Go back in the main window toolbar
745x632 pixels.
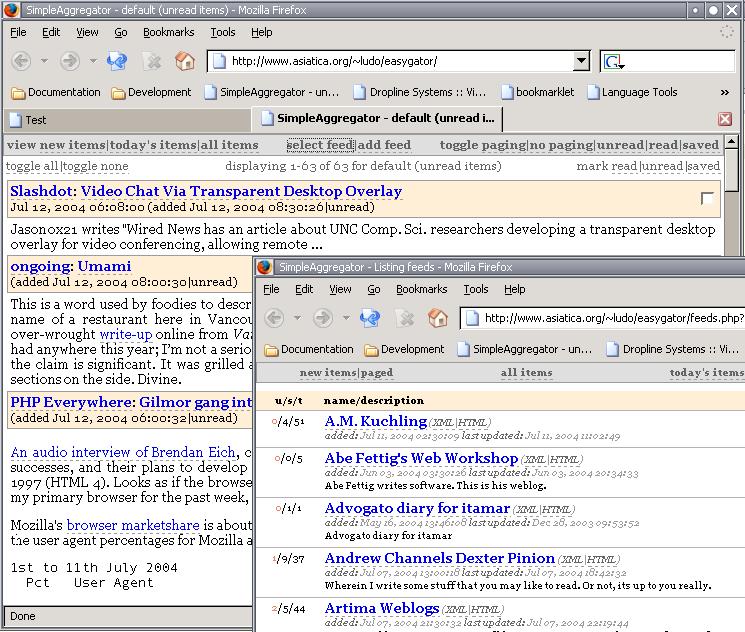pyautogui.click(x=21, y=61)
